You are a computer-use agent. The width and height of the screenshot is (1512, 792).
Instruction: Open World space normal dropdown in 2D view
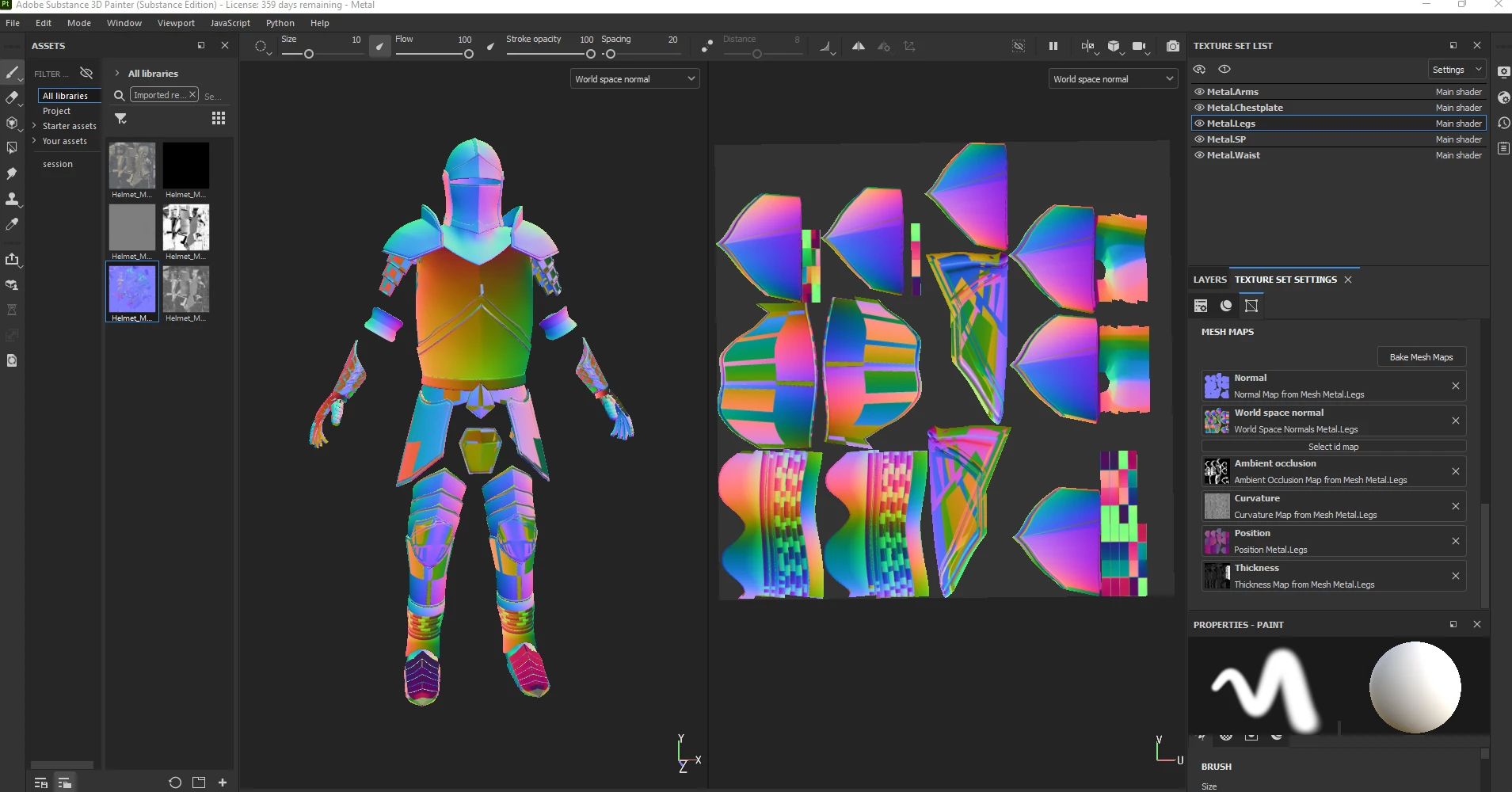(1113, 78)
